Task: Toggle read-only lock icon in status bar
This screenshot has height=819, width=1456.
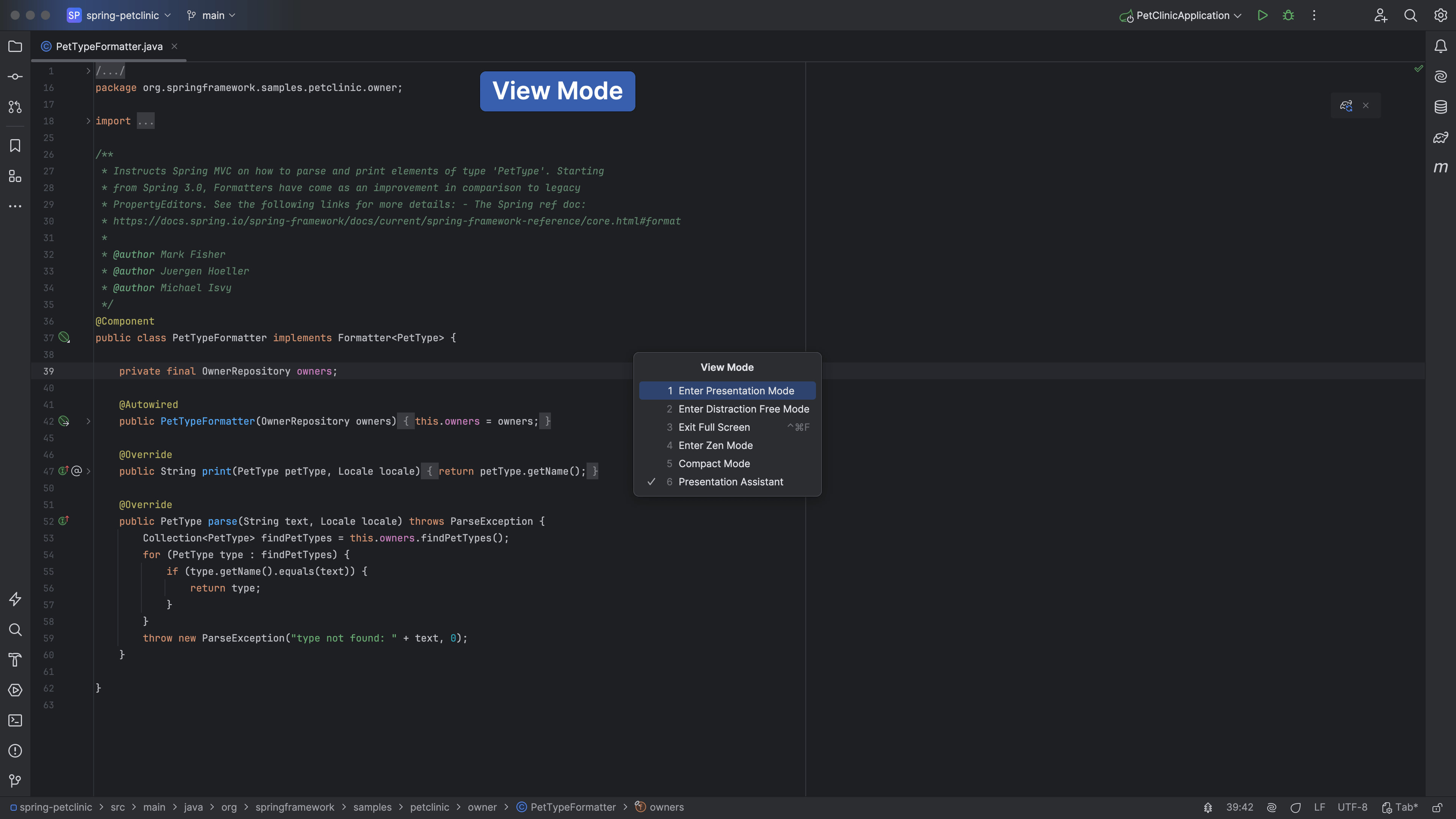Action: pyautogui.click(x=1437, y=807)
